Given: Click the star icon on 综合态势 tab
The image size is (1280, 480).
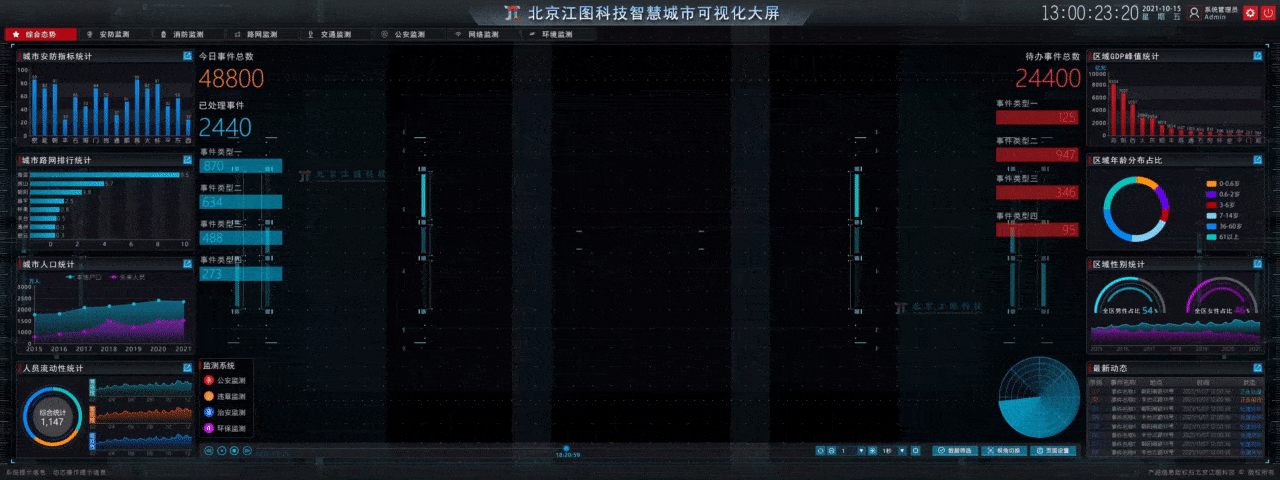Looking at the screenshot, I should click(x=15, y=34).
